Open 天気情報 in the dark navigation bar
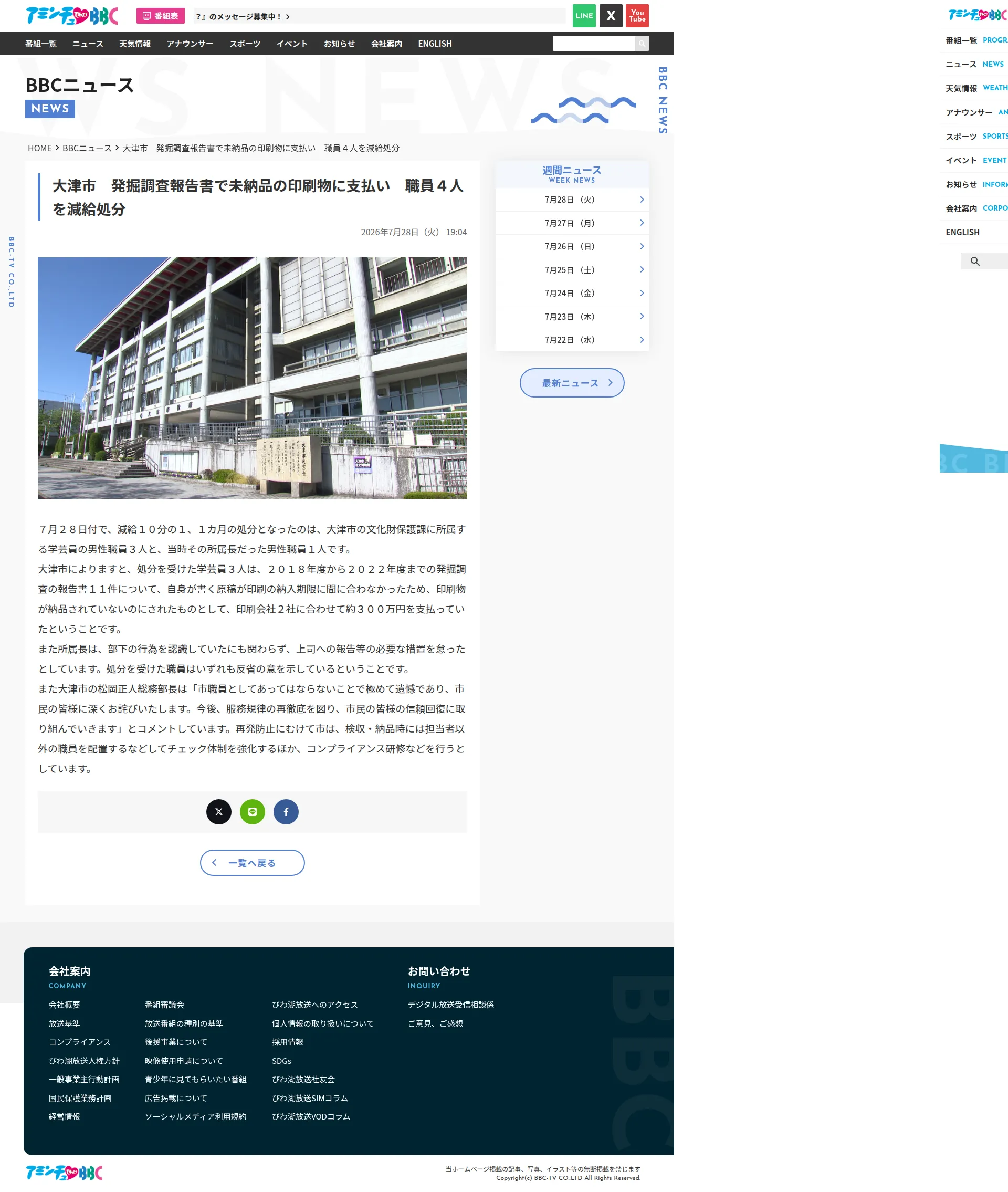This screenshot has height=1192, width=1008. pyautogui.click(x=135, y=44)
